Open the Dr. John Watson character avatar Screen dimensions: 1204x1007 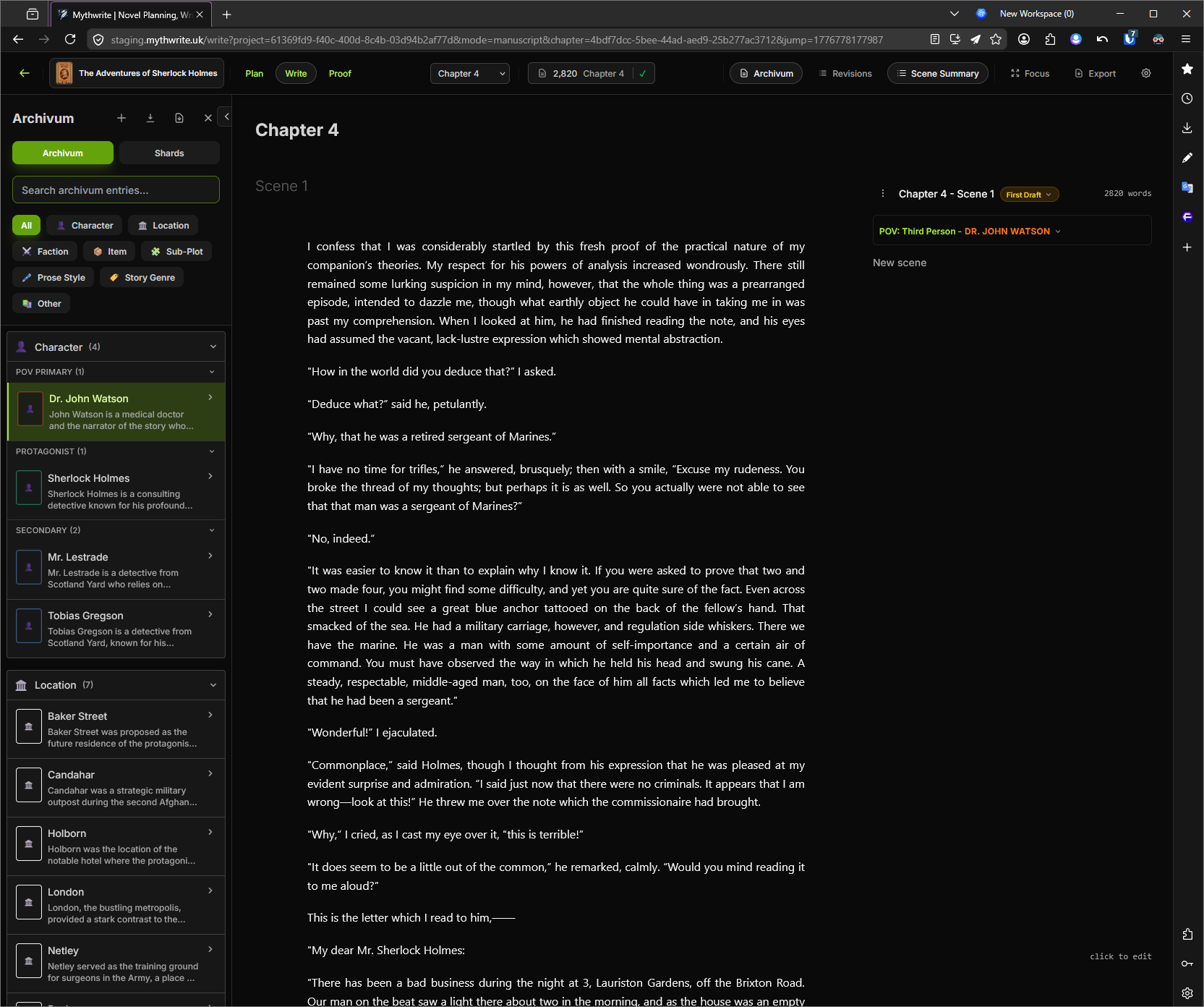click(30, 409)
